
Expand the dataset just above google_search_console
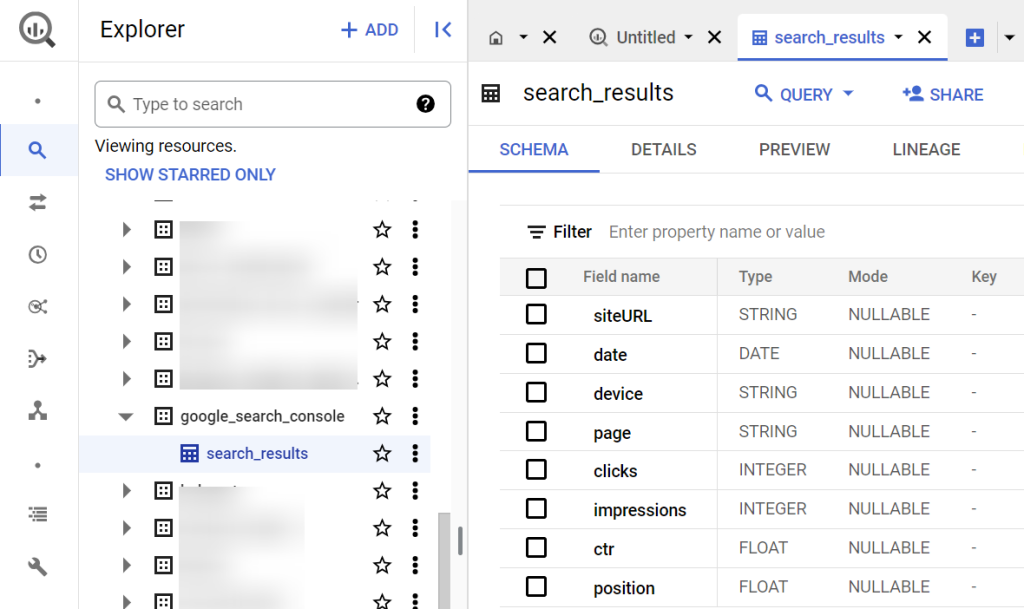tap(127, 379)
